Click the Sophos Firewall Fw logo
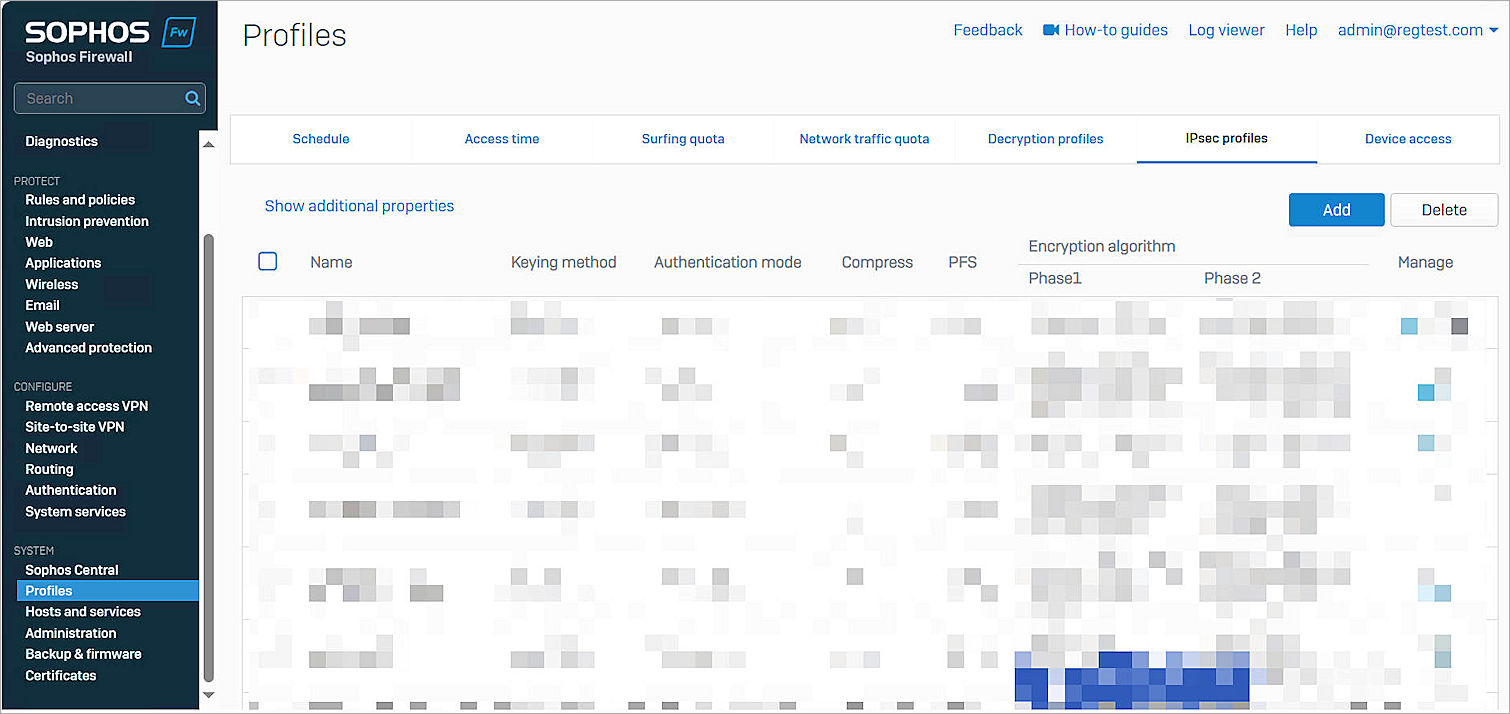 point(179,32)
